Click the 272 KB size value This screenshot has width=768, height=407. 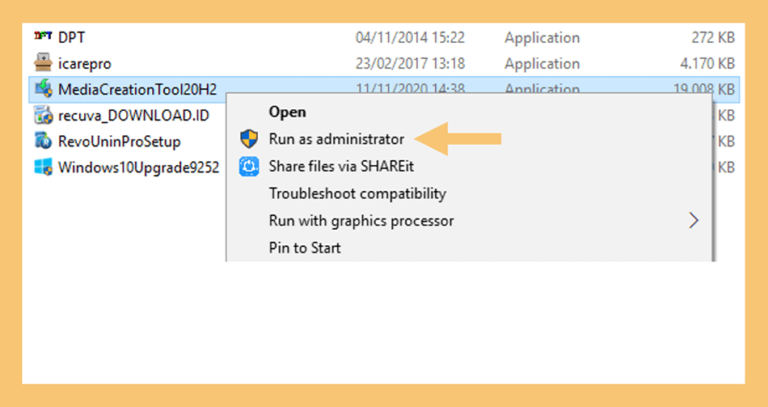click(x=713, y=37)
